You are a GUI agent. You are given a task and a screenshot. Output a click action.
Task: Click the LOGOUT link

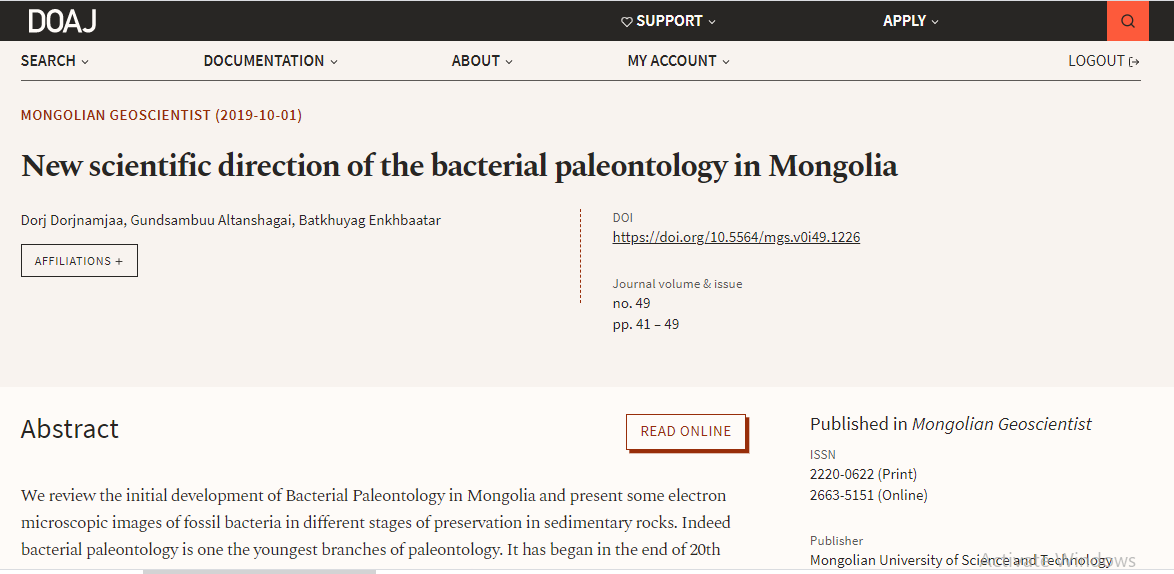tap(1096, 61)
